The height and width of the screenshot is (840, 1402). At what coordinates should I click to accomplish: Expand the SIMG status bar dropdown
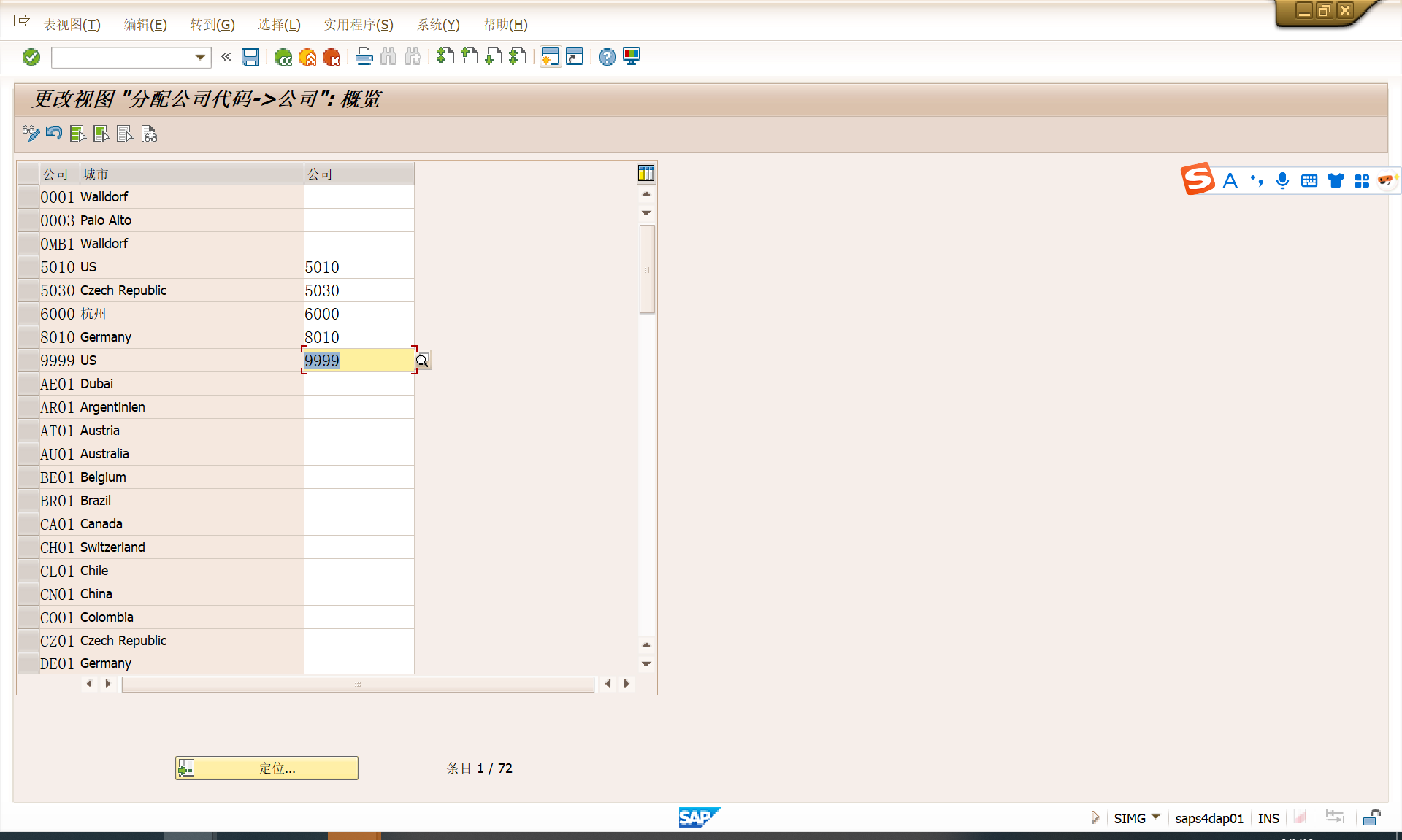click(x=1156, y=817)
